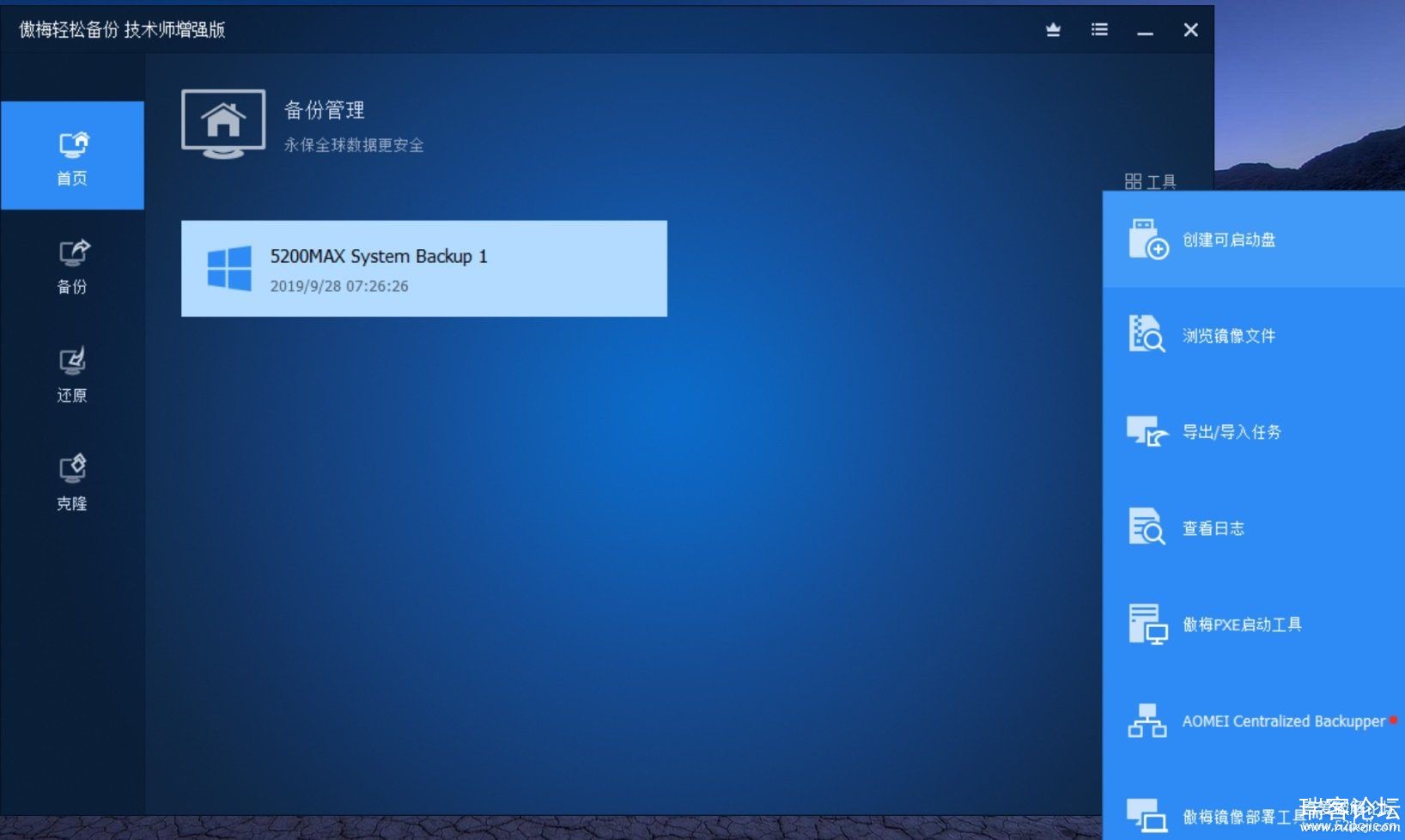This screenshot has width=1405, height=840.
Task: Open the 工具 tools menu
Action: [1150, 181]
